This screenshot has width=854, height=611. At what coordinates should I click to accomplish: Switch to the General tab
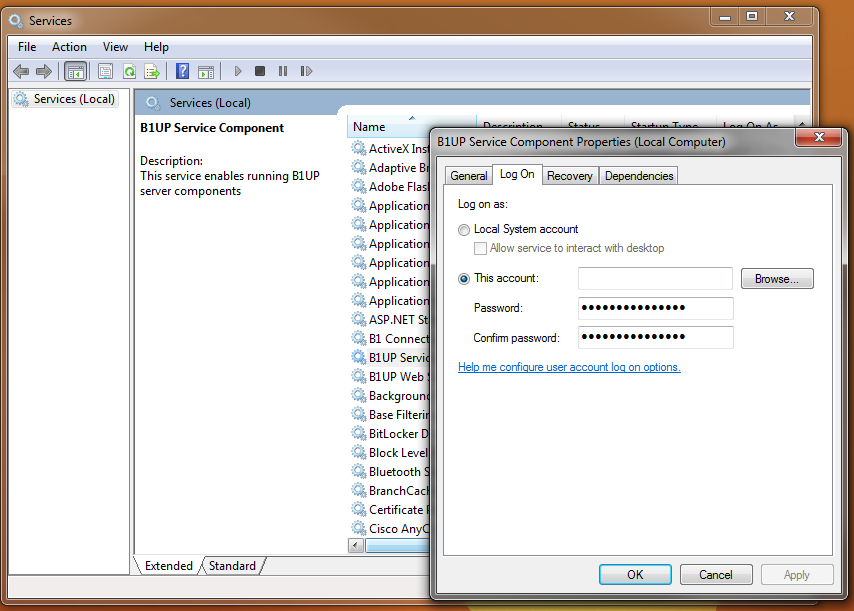click(468, 176)
